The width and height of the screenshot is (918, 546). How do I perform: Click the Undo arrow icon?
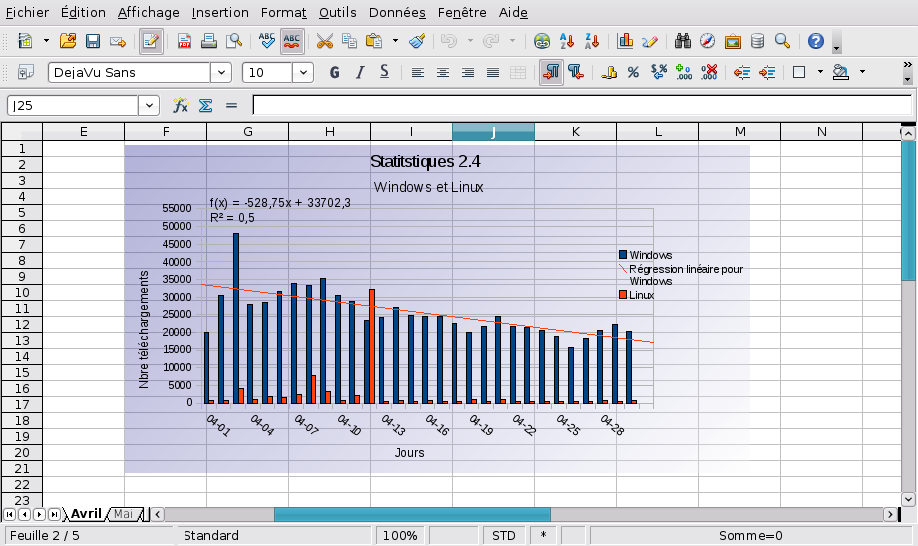(449, 41)
